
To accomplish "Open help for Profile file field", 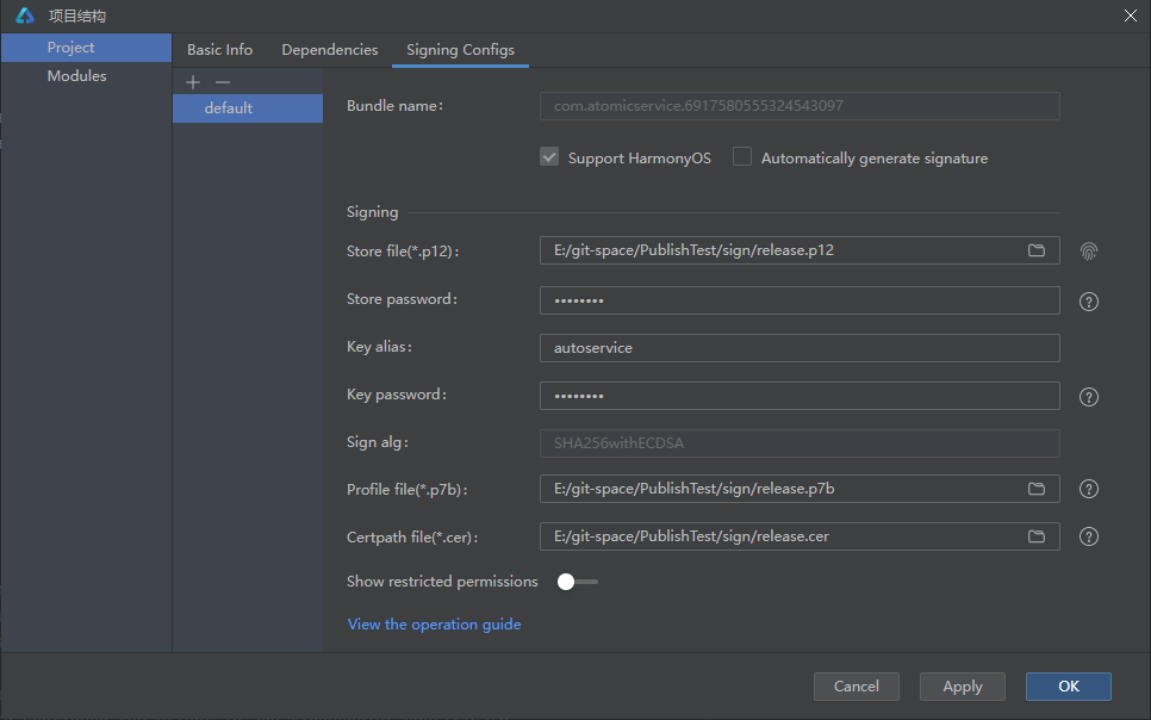I will pyautogui.click(x=1089, y=489).
